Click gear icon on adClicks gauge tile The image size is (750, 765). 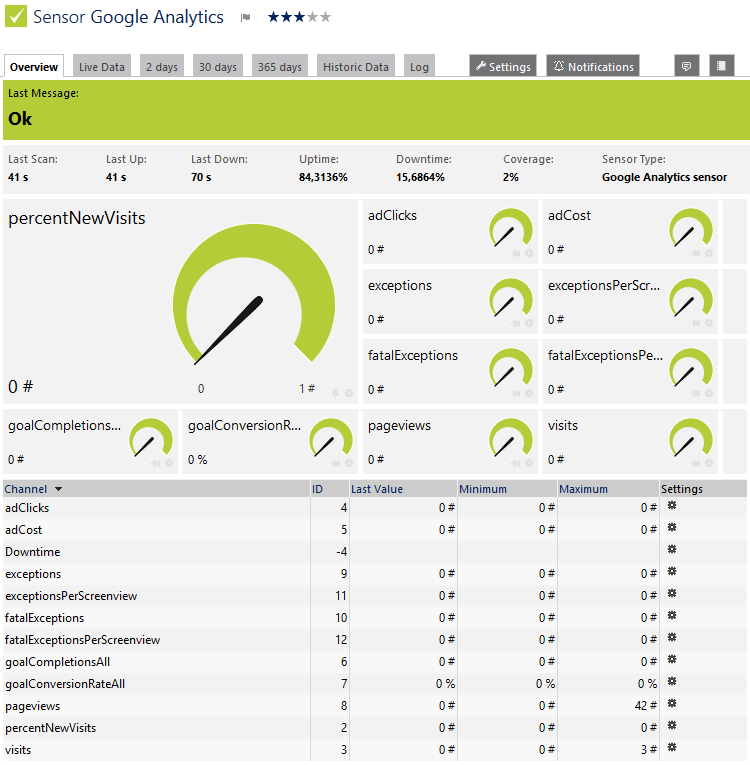pos(529,253)
